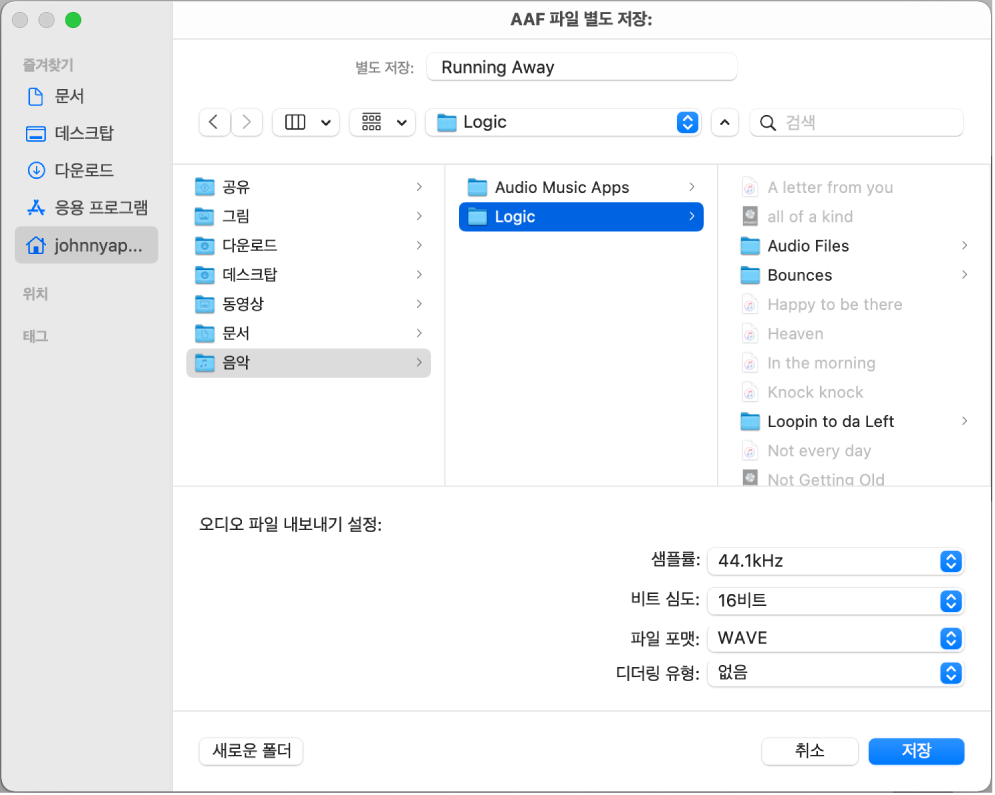Image resolution: width=995 pixels, height=795 pixels.
Task: Click the 취소 button
Action: tap(810, 752)
